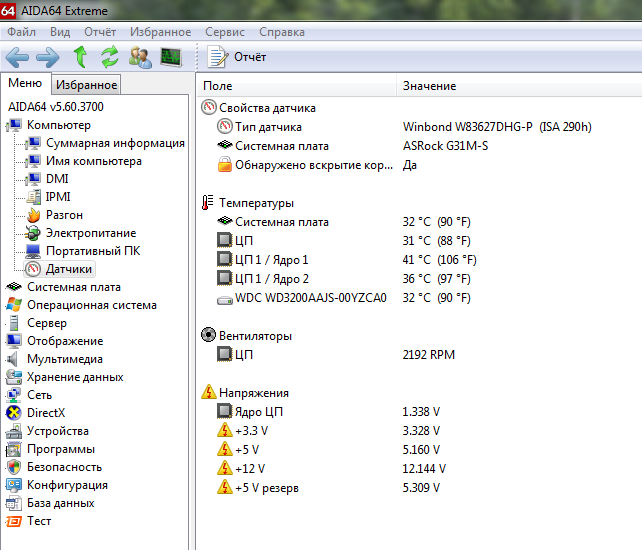This screenshot has width=642, height=550.
Task: Select the +3.3 V voltage row
Action: 242,430
